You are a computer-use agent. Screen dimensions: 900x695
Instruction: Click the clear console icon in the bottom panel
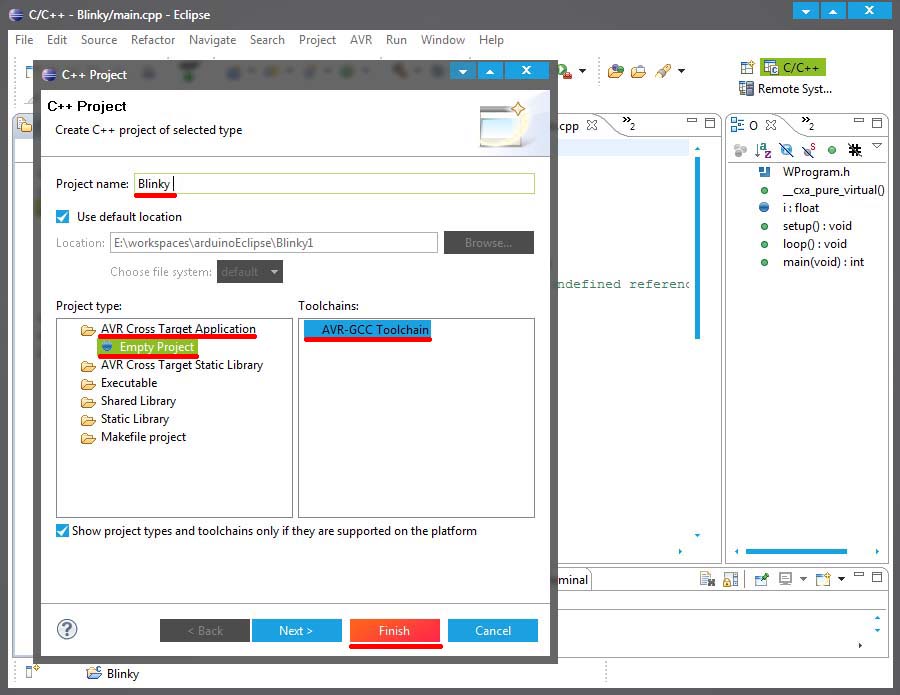[707, 579]
